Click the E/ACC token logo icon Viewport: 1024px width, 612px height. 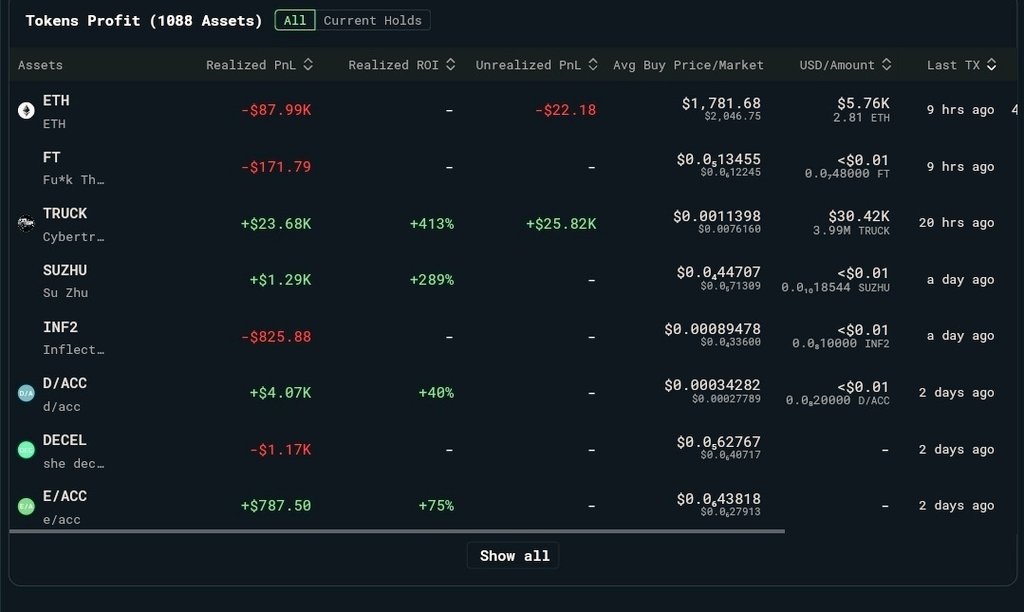[26, 506]
